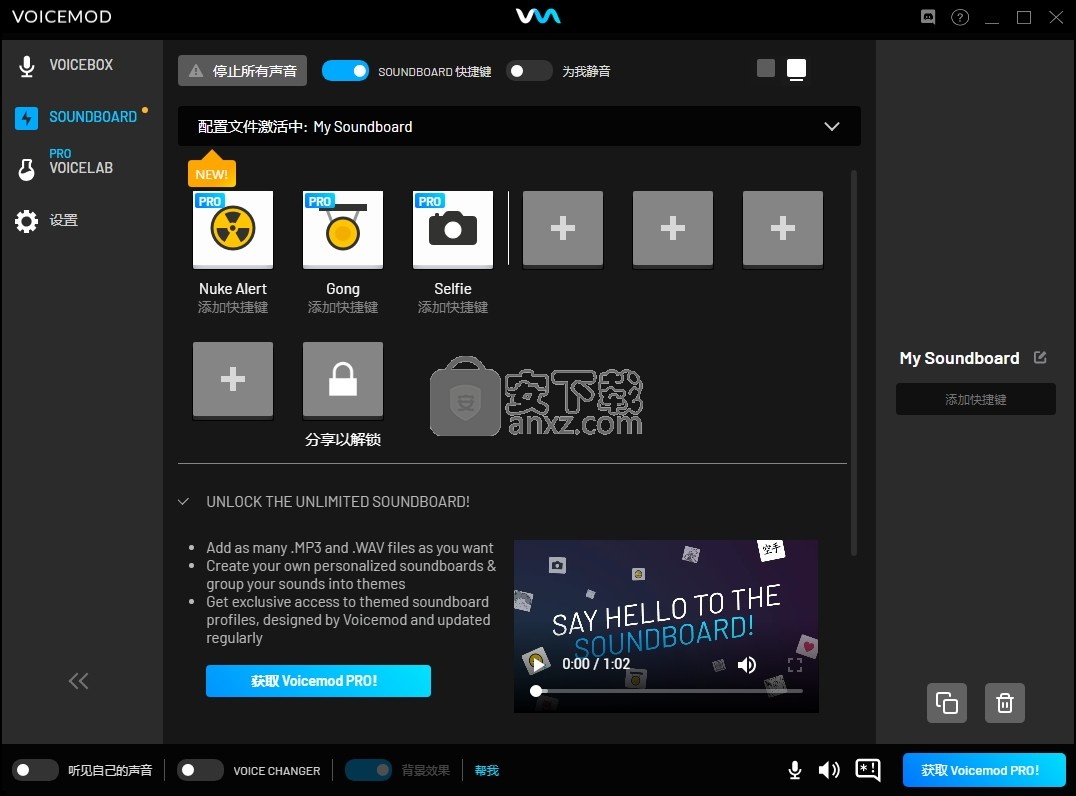Open the Voicebox section

point(81,65)
